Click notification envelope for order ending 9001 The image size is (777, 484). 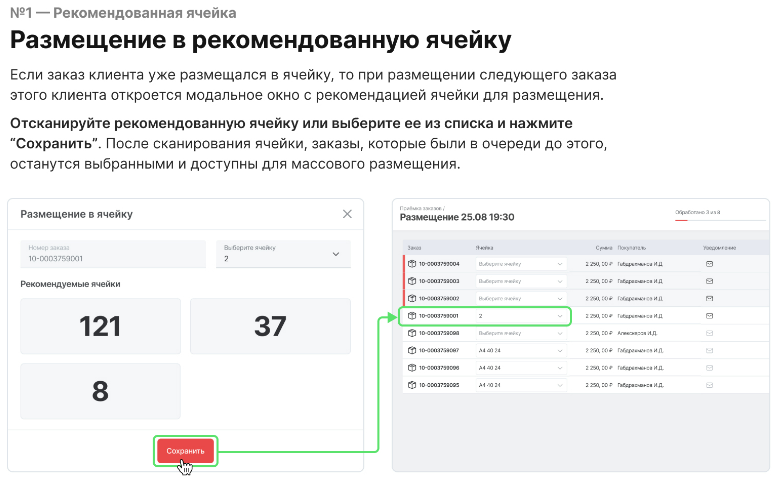[x=709, y=316]
